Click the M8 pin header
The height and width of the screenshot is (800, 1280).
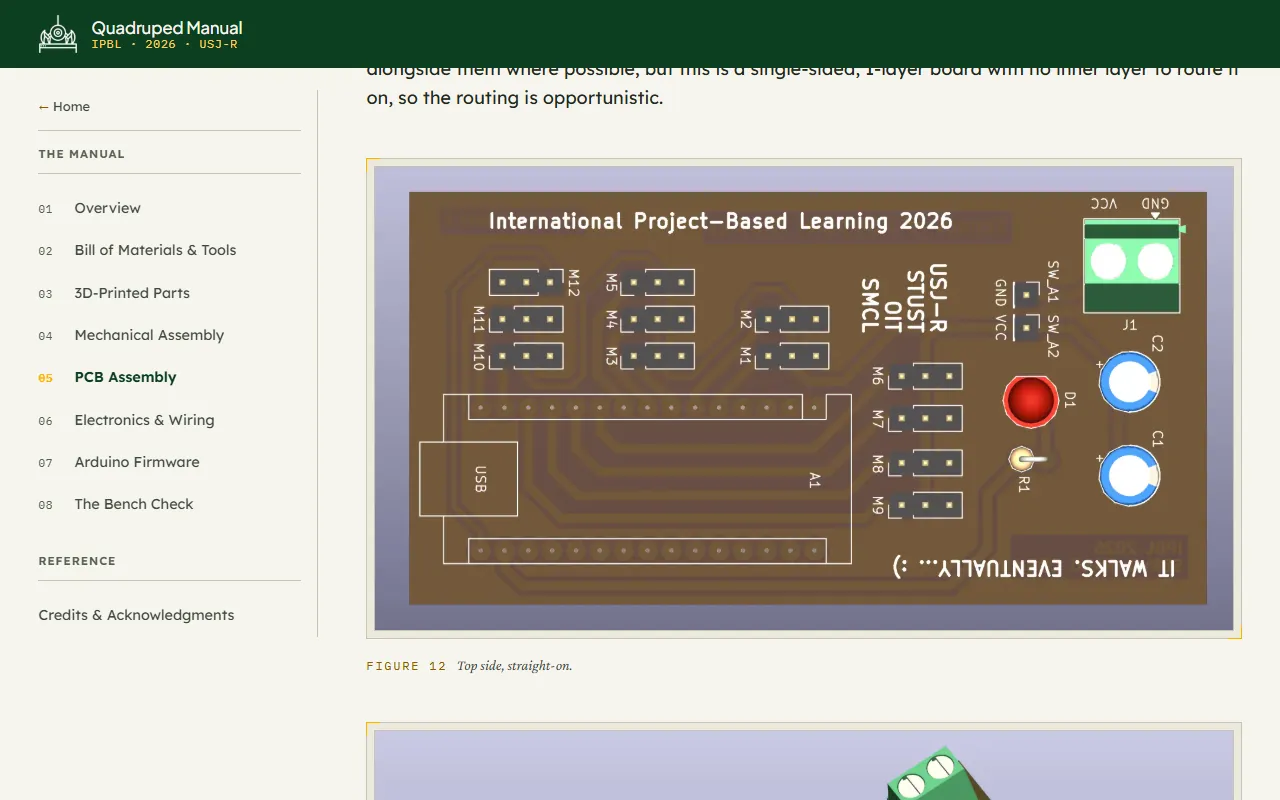(925, 463)
